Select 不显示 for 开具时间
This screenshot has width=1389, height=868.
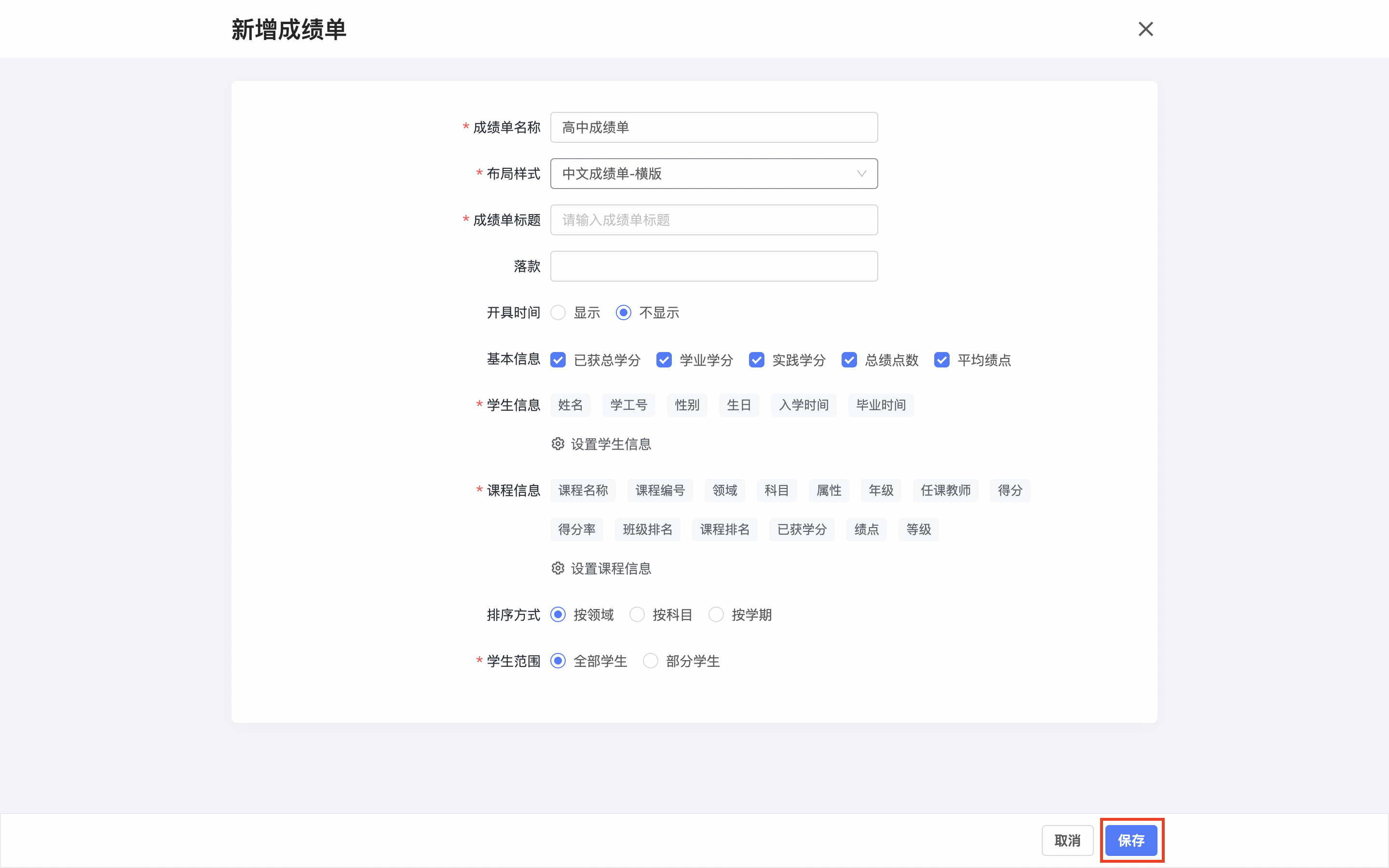(x=623, y=313)
